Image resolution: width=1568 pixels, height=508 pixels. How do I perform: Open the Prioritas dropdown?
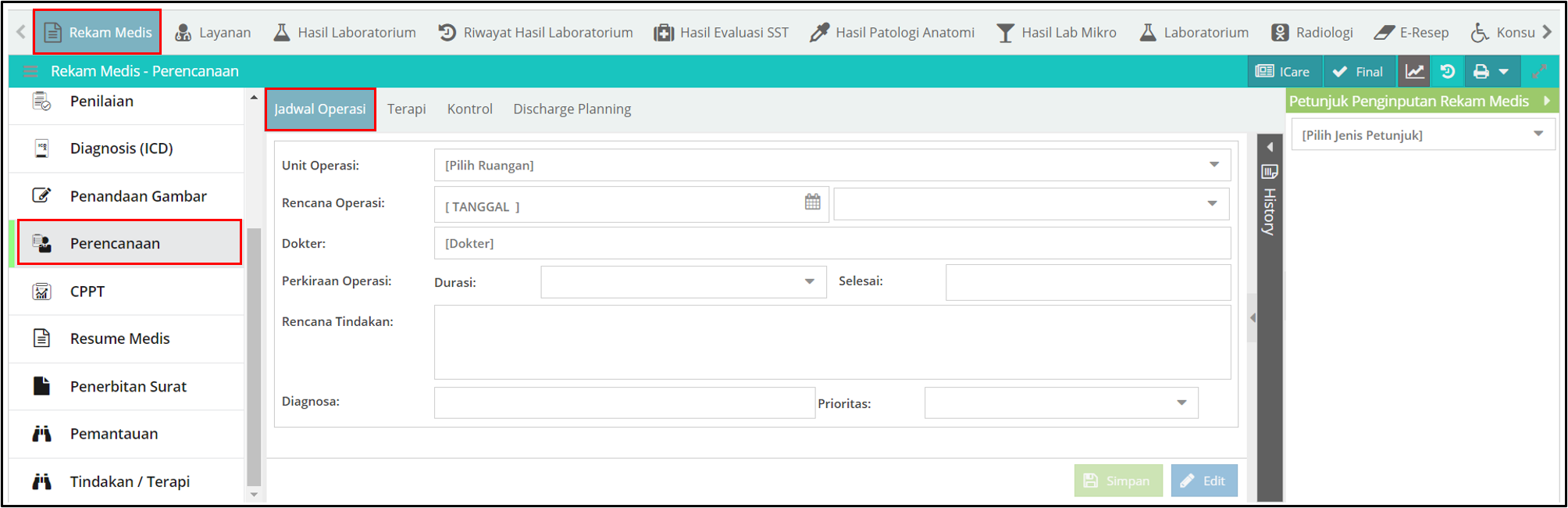pos(1061,402)
